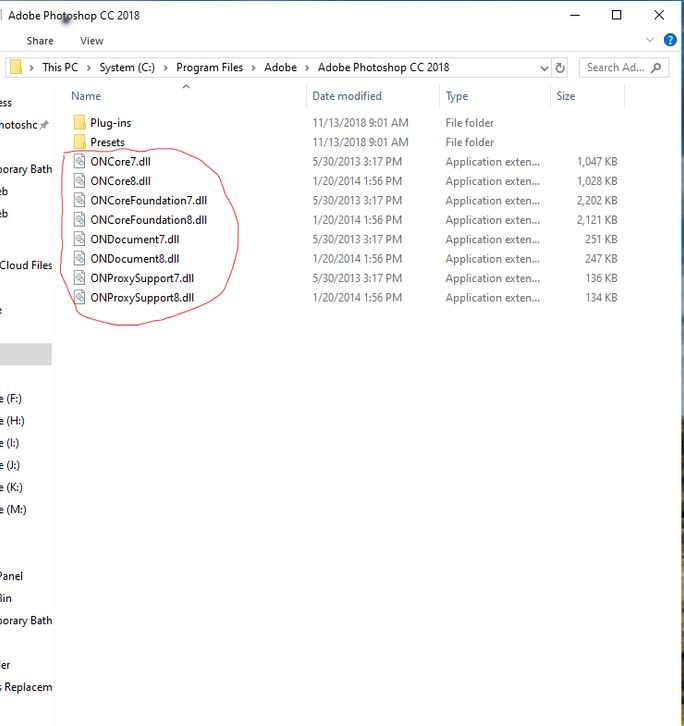Select the Presets folder name
Viewport: 684px width, 726px height.
(107, 142)
